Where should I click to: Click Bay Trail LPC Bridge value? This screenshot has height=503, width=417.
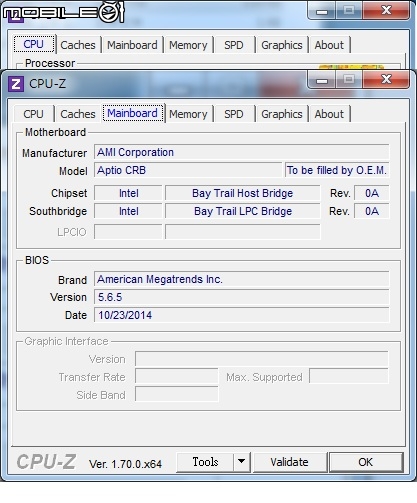[x=242, y=211]
